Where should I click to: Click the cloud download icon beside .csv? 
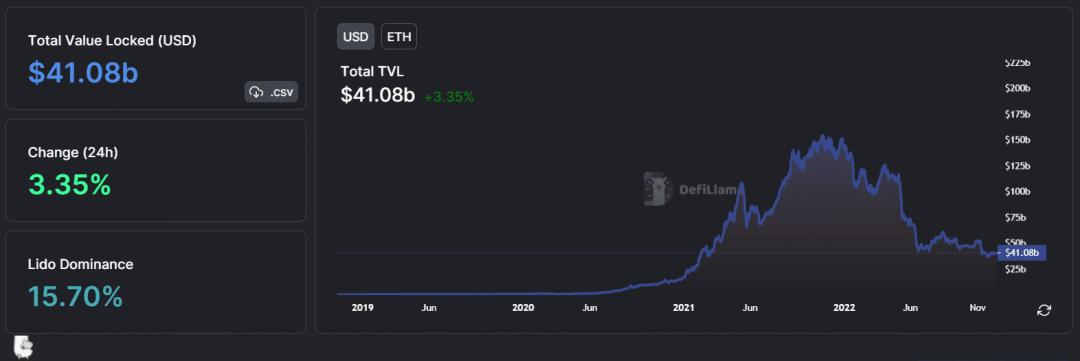256,92
